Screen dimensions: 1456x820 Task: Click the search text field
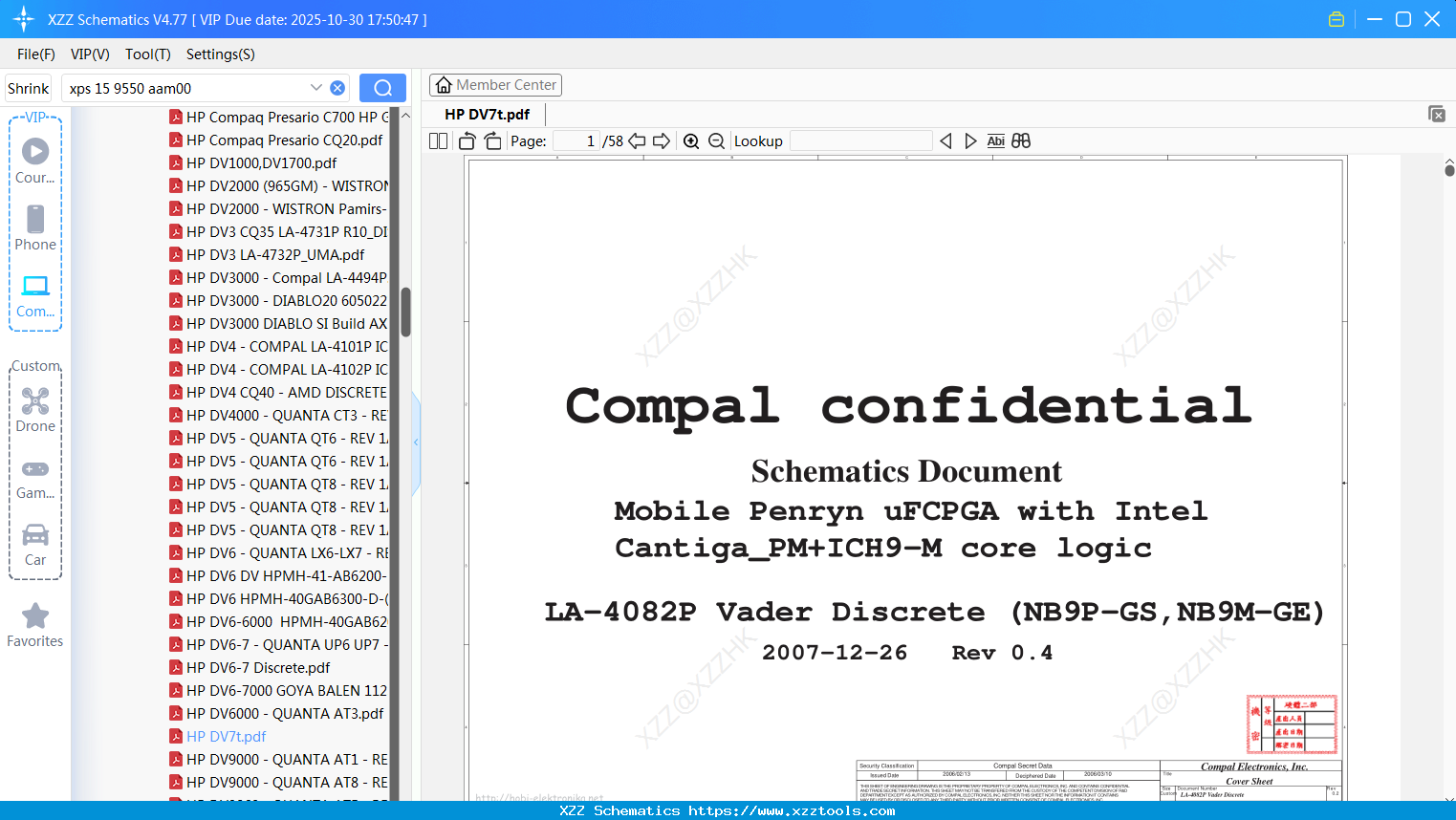(x=186, y=88)
